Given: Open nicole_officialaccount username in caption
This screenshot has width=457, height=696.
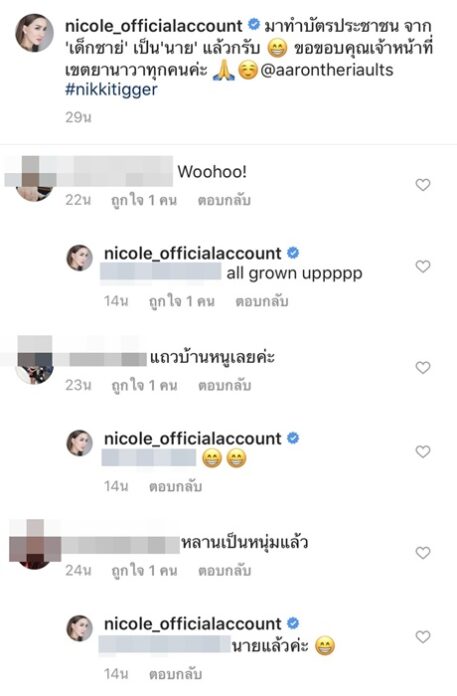Looking at the screenshot, I should pyautogui.click(x=154, y=26).
